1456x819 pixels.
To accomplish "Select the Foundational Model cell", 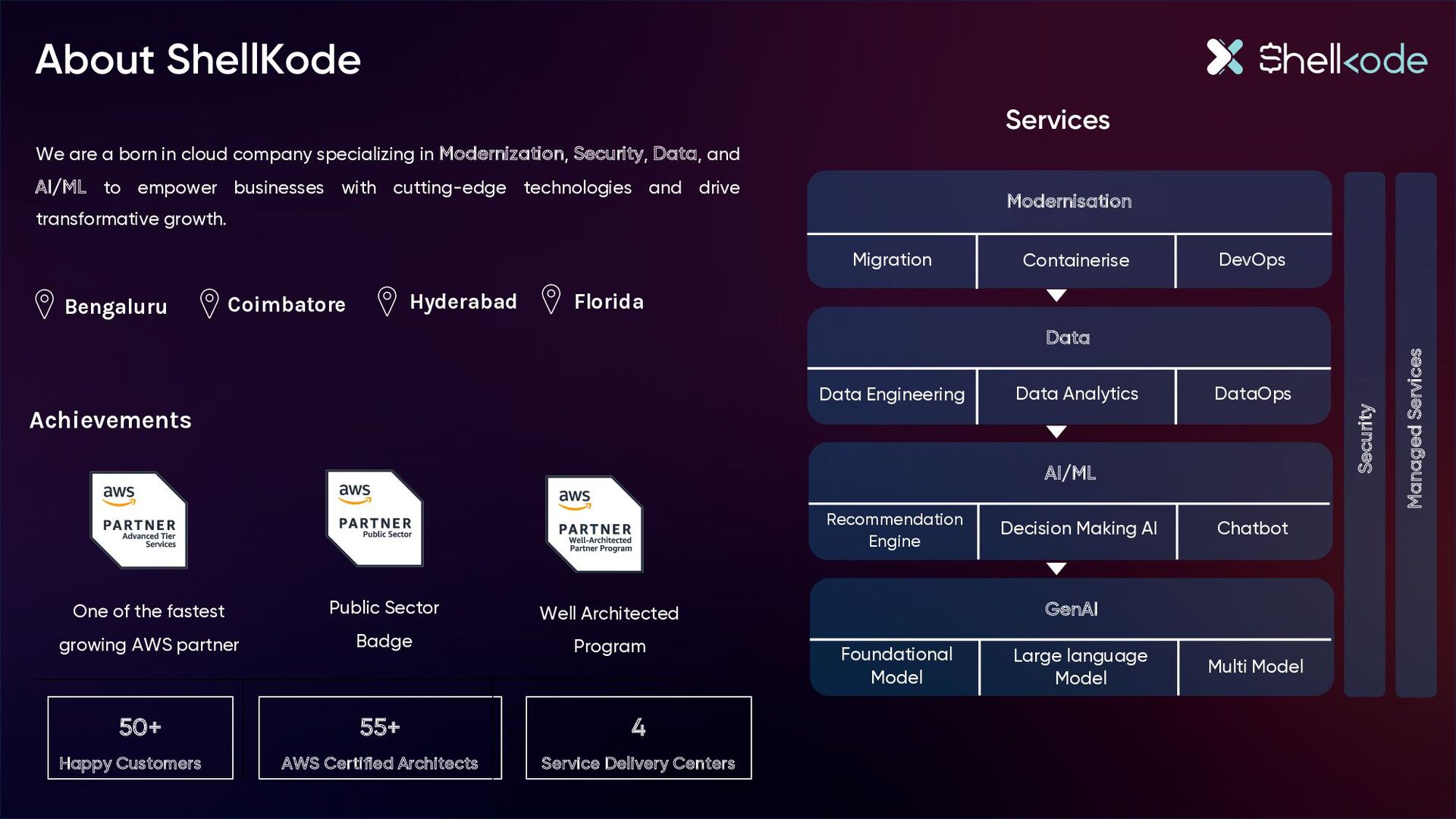I will click(x=895, y=668).
